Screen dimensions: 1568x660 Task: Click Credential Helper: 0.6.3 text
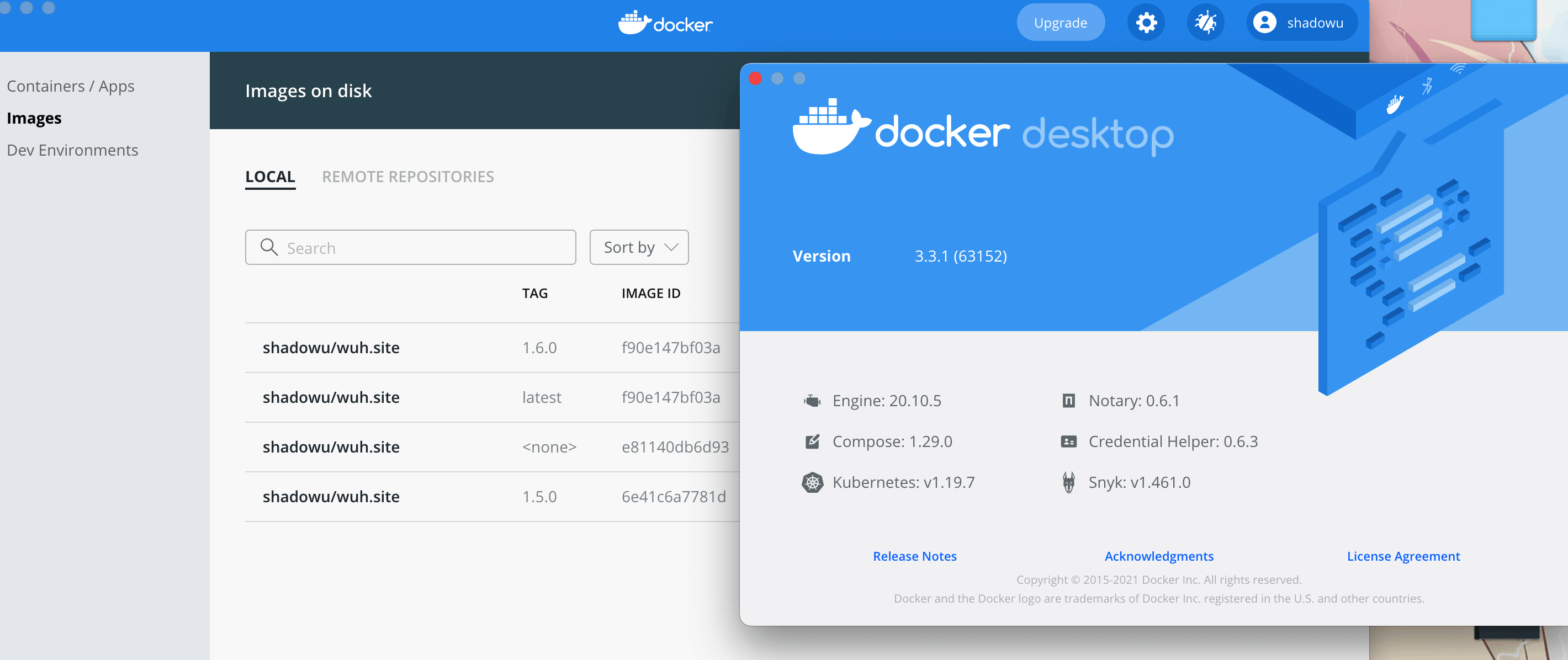(1173, 441)
